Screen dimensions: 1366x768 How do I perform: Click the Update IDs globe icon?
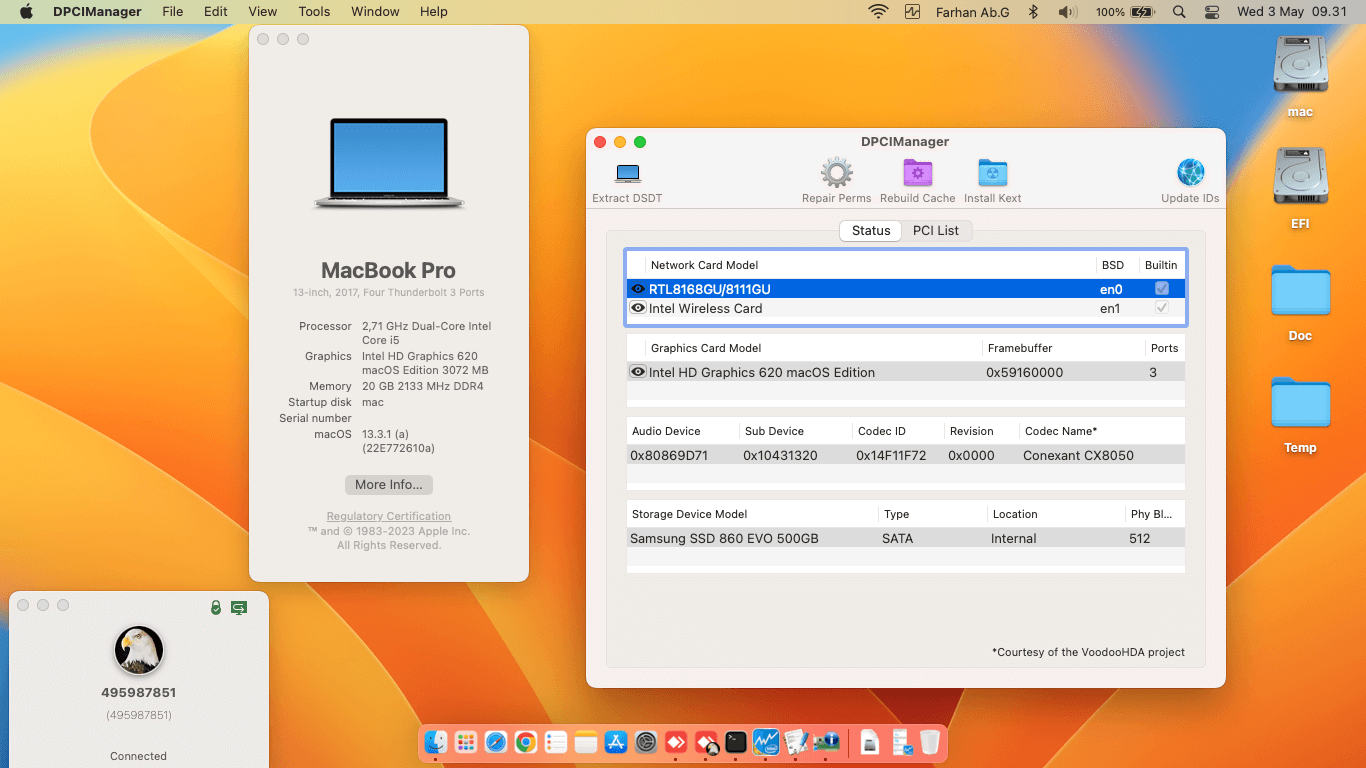pyautogui.click(x=1190, y=173)
